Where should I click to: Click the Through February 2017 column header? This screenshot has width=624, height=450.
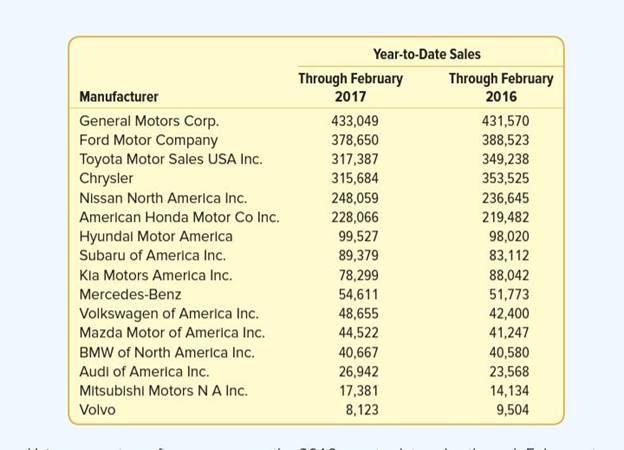(x=350, y=87)
